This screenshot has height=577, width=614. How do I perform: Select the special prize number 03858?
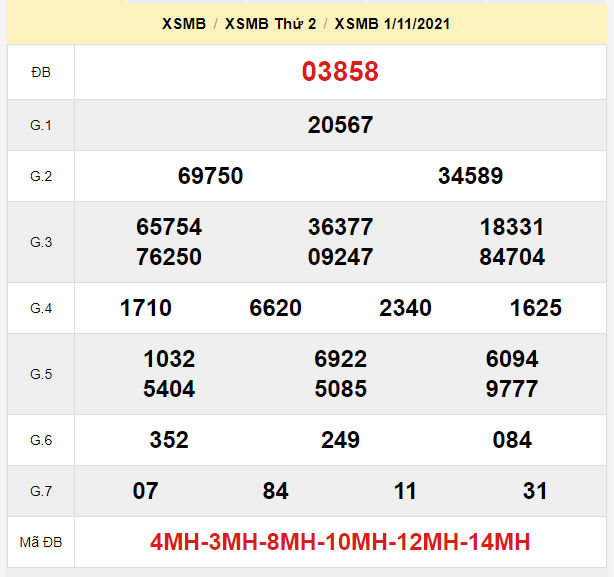point(340,72)
